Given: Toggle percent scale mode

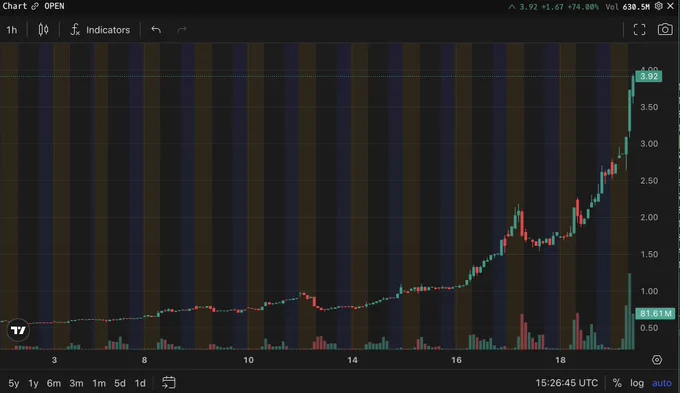Looking at the screenshot, I should point(617,383).
